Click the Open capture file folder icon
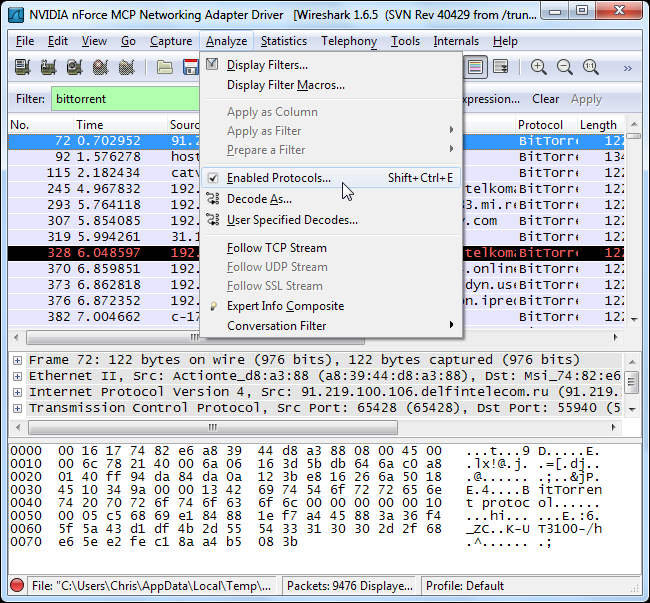The image size is (650, 603). pos(165,67)
